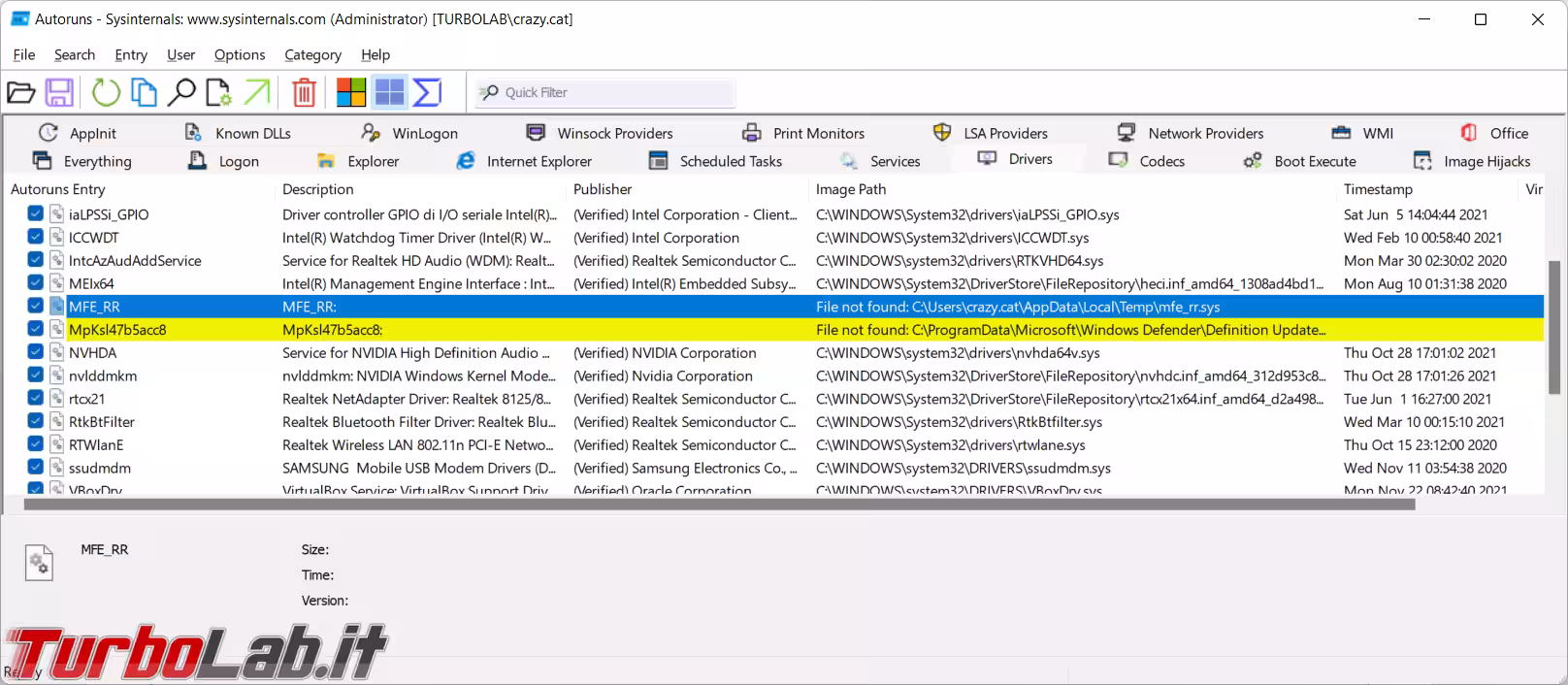Refresh the autoruns list
This screenshot has height=685, width=1568.
click(x=106, y=93)
